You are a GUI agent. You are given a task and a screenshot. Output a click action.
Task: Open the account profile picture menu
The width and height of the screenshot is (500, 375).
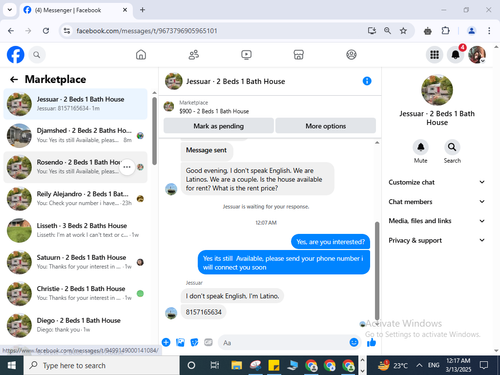coord(477,55)
